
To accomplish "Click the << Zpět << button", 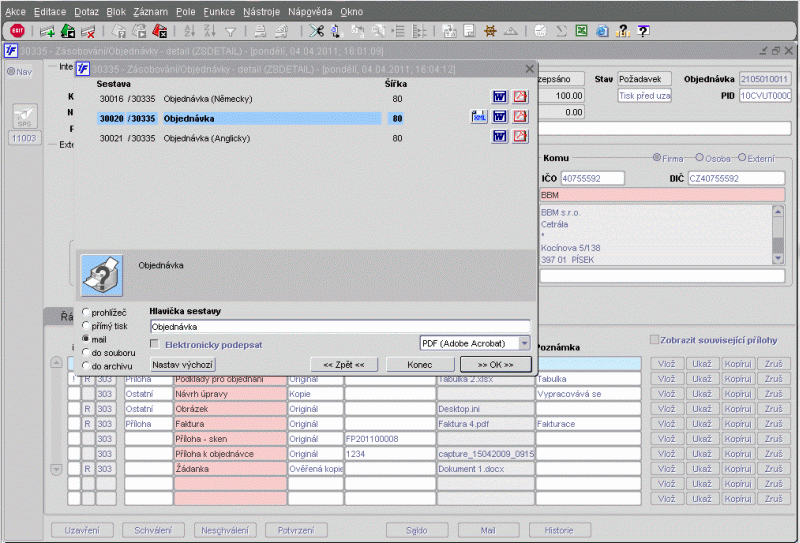I will click(x=344, y=364).
